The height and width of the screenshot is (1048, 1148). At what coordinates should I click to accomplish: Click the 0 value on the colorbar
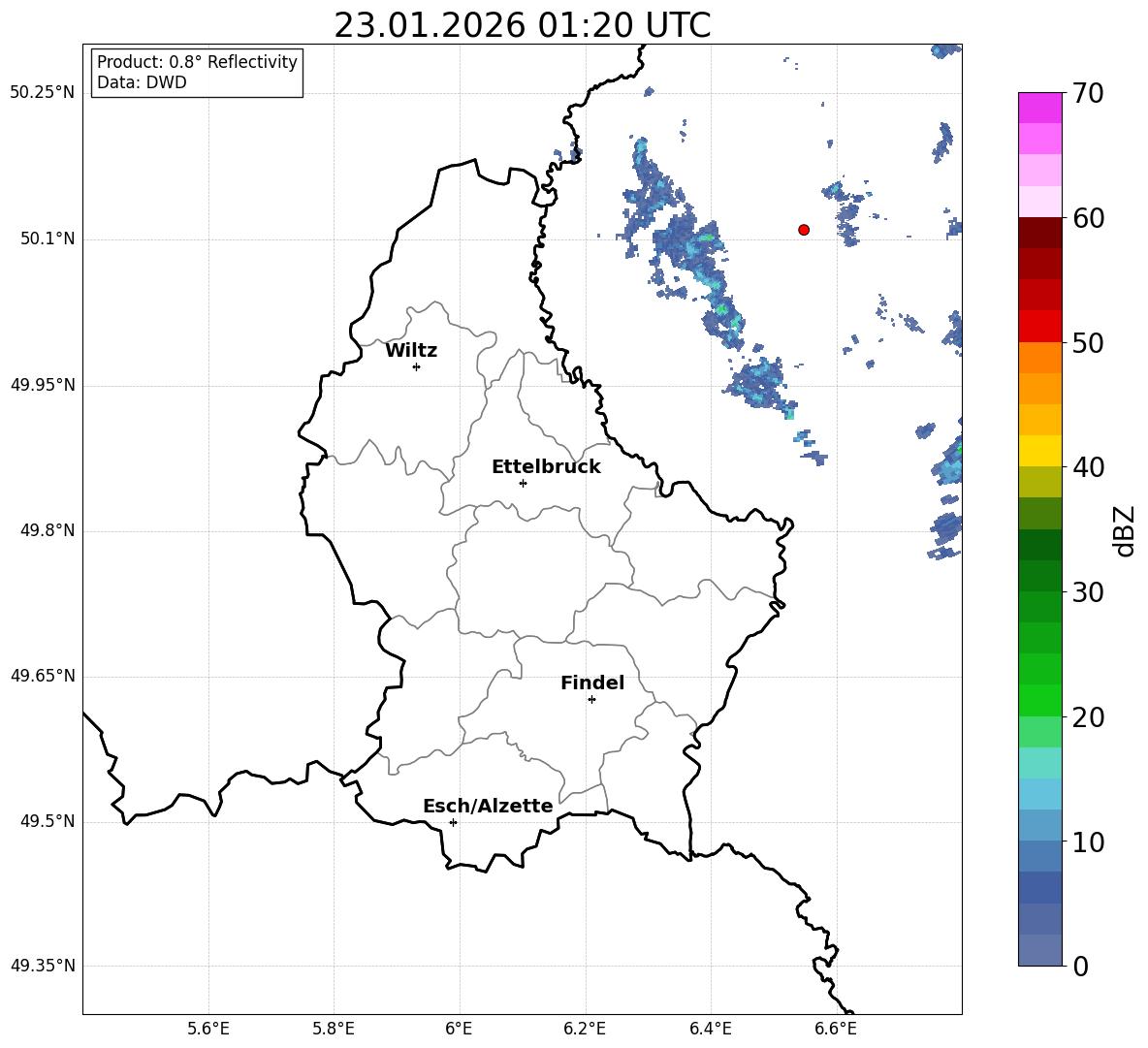tap(1080, 966)
